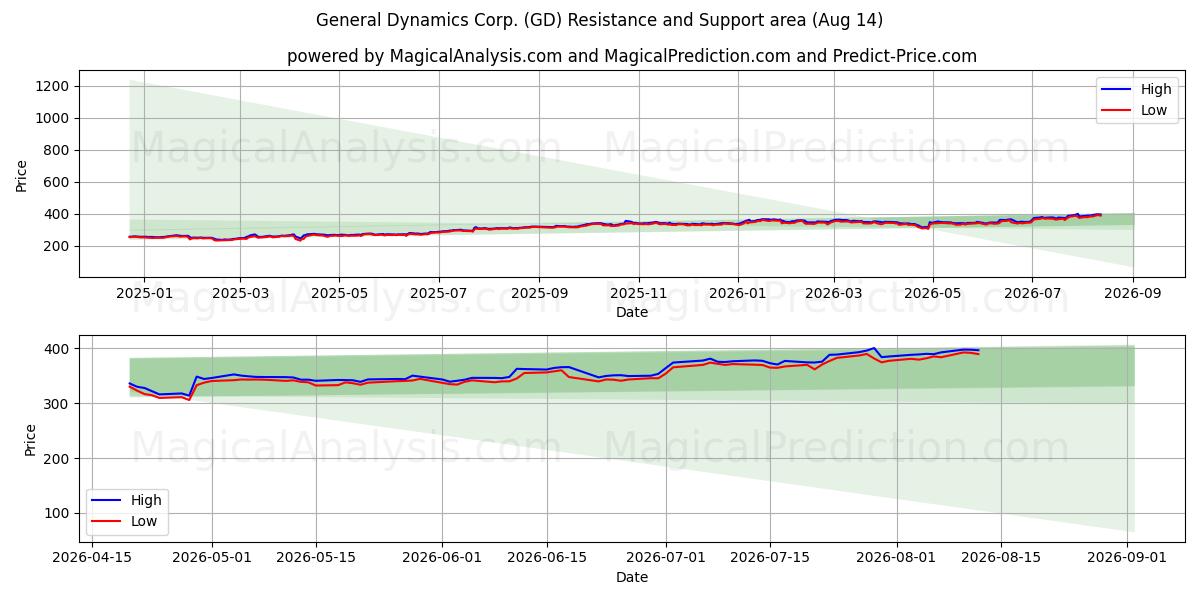Click the 2026-08-01 date tick label
Image resolution: width=1200 pixels, height=600 pixels.
(x=897, y=559)
